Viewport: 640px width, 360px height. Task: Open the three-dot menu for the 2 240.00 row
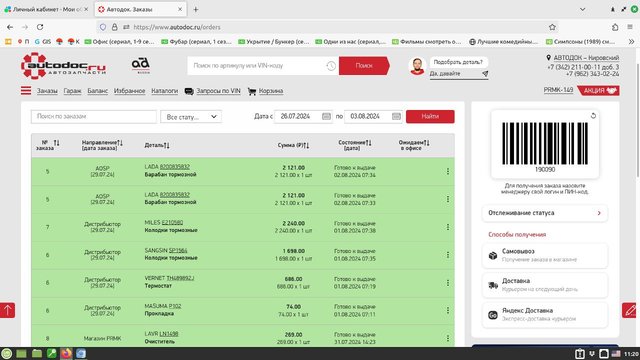(x=448, y=227)
